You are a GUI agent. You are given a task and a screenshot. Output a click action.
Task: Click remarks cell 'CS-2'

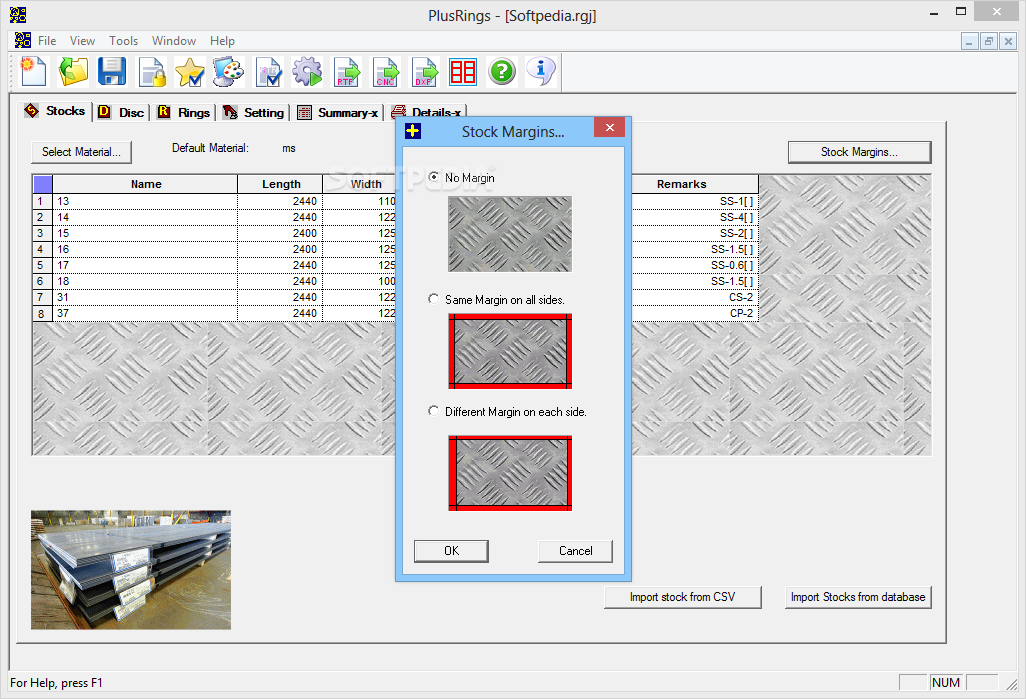[695, 297]
